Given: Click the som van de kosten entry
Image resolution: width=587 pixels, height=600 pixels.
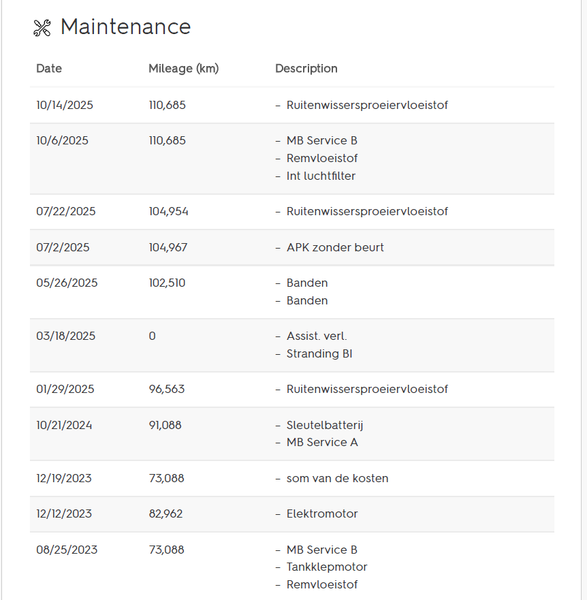Looking at the screenshot, I should (x=338, y=478).
